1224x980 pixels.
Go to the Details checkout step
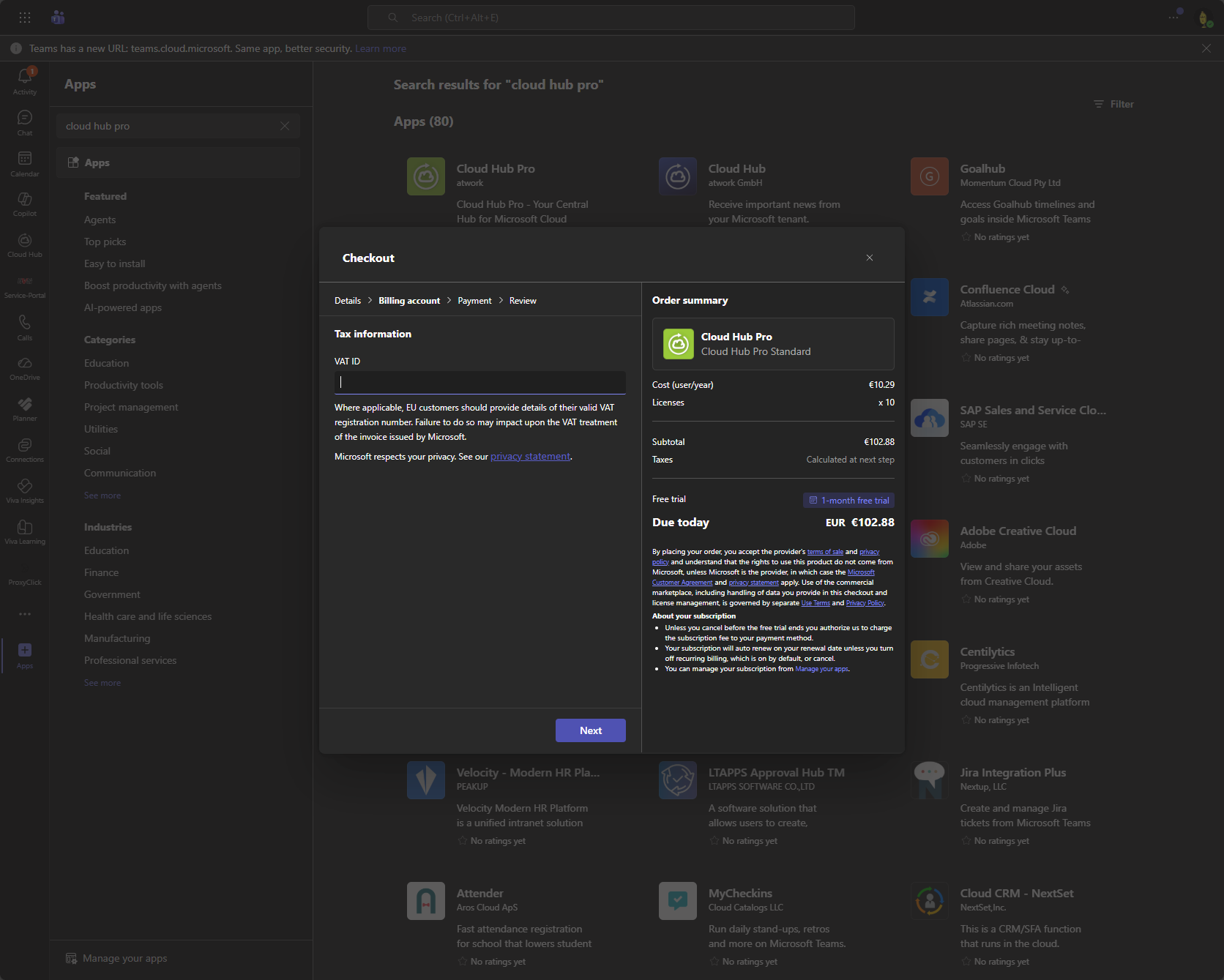pyautogui.click(x=348, y=301)
